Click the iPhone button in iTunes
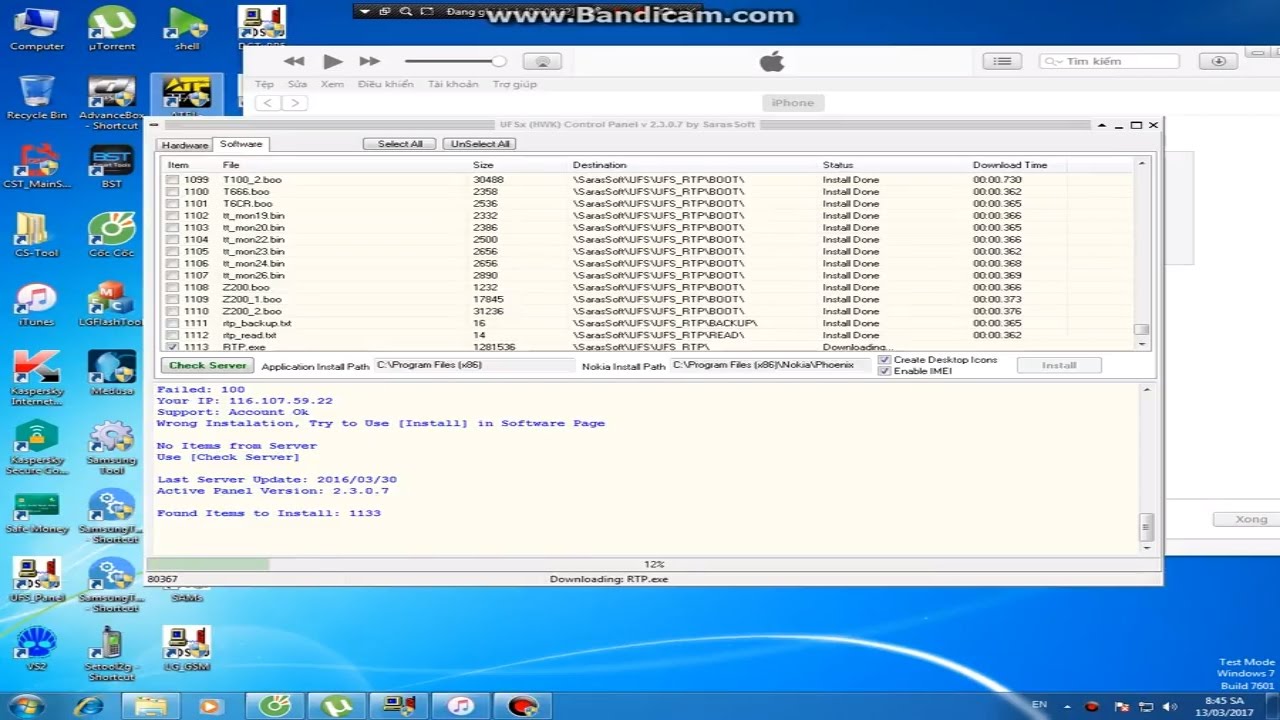This screenshot has height=720, width=1280. 793,103
